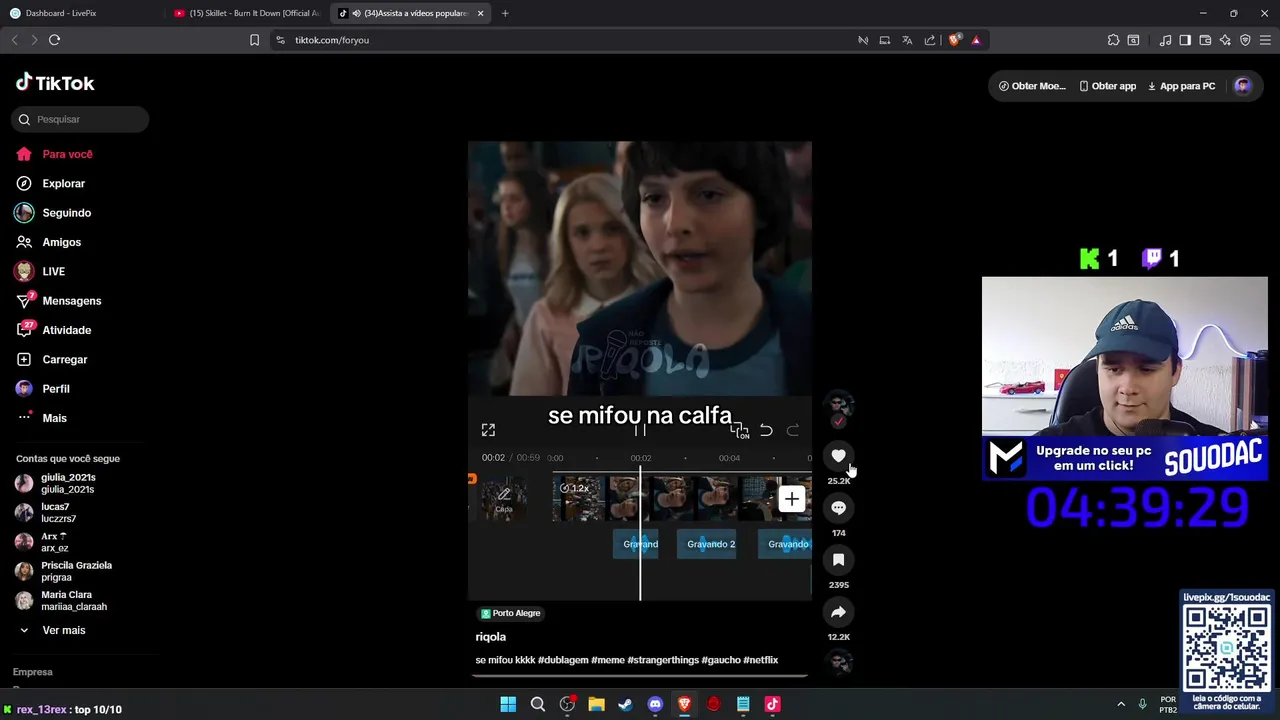Screen dimensions: 1280x720
Task: Open the Seguindo feed
Action: point(66,213)
